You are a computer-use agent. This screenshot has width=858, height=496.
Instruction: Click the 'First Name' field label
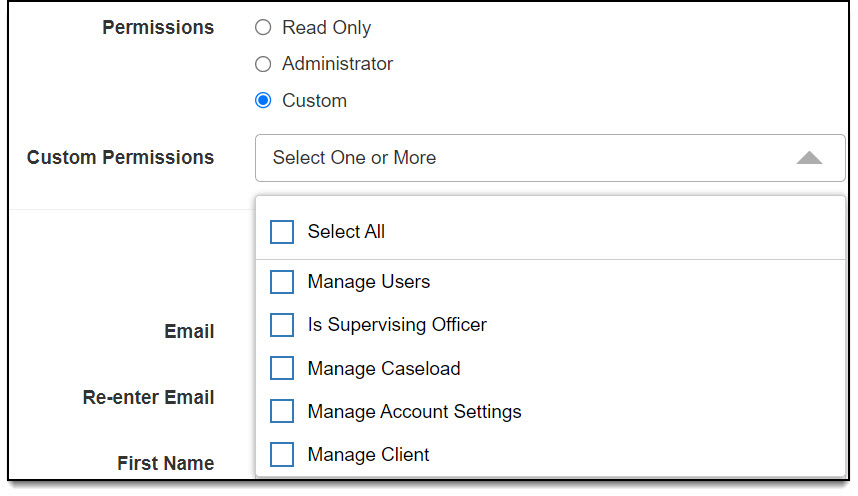pyautogui.click(x=165, y=464)
